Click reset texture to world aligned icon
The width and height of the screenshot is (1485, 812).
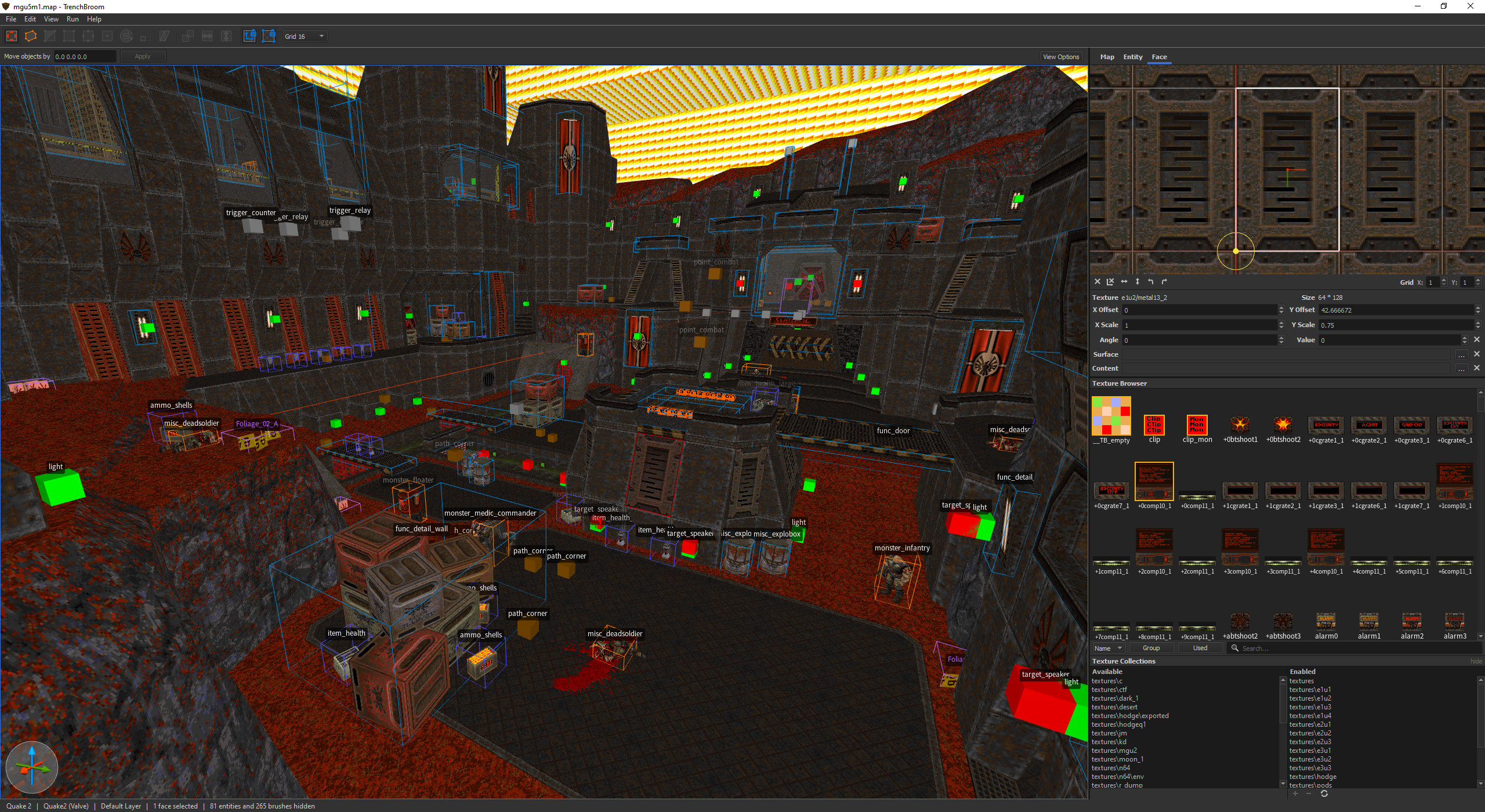pos(1110,281)
